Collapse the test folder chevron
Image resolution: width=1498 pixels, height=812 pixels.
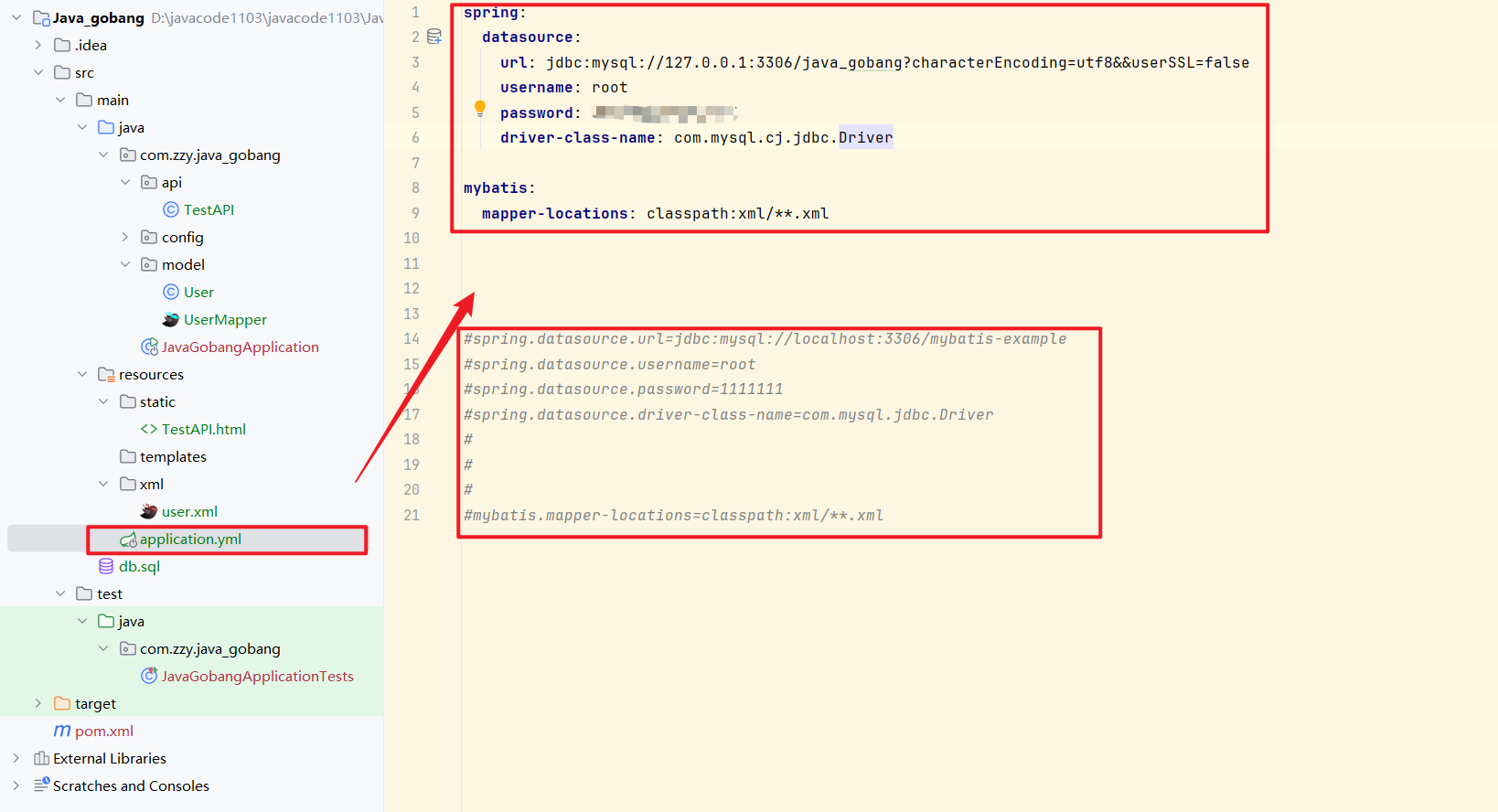60,593
